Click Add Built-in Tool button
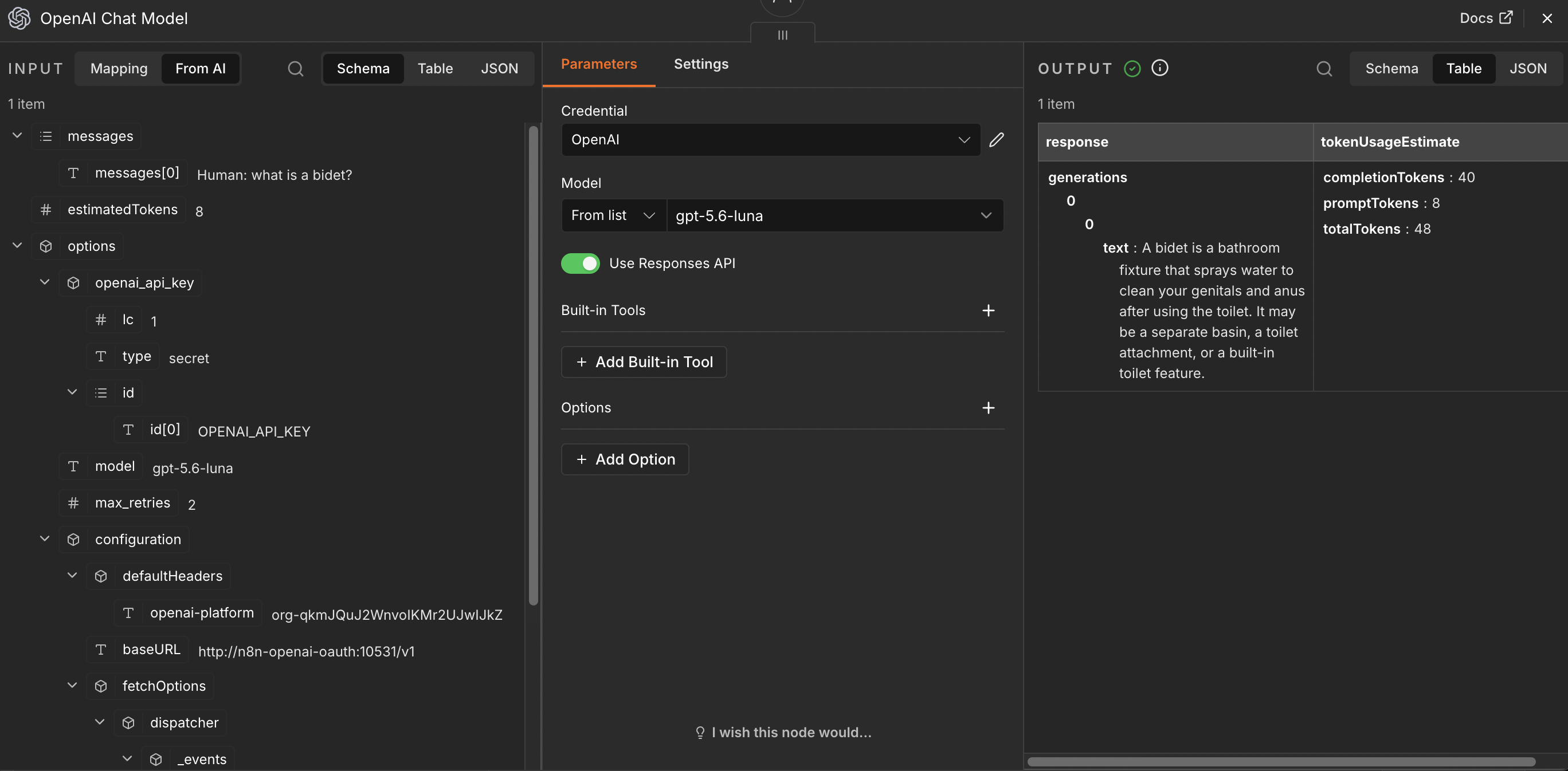 644,362
